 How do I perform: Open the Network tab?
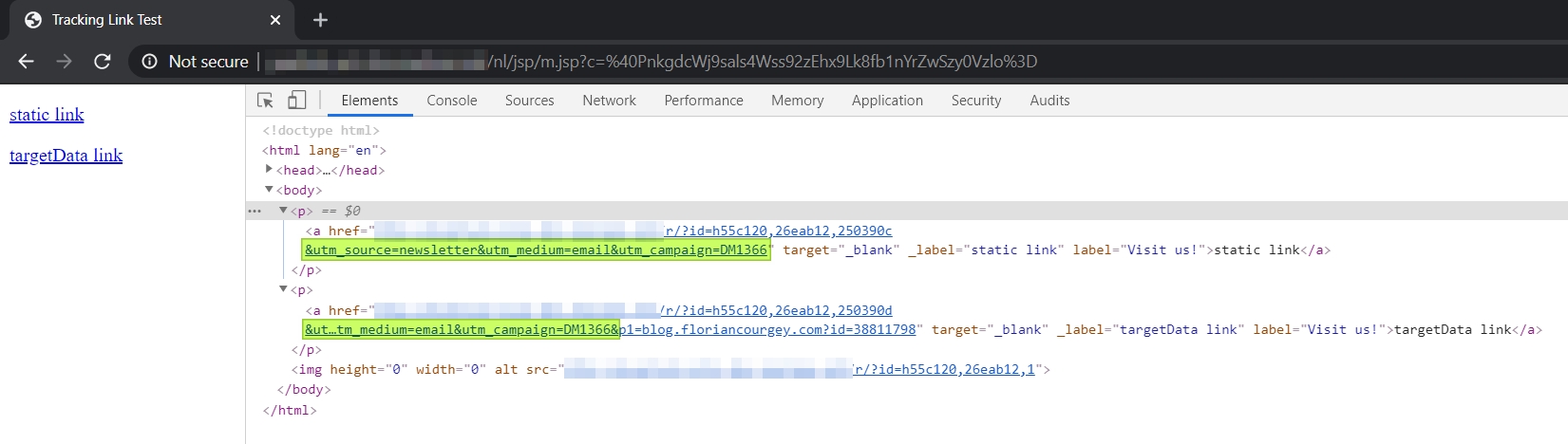pyautogui.click(x=609, y=101)
